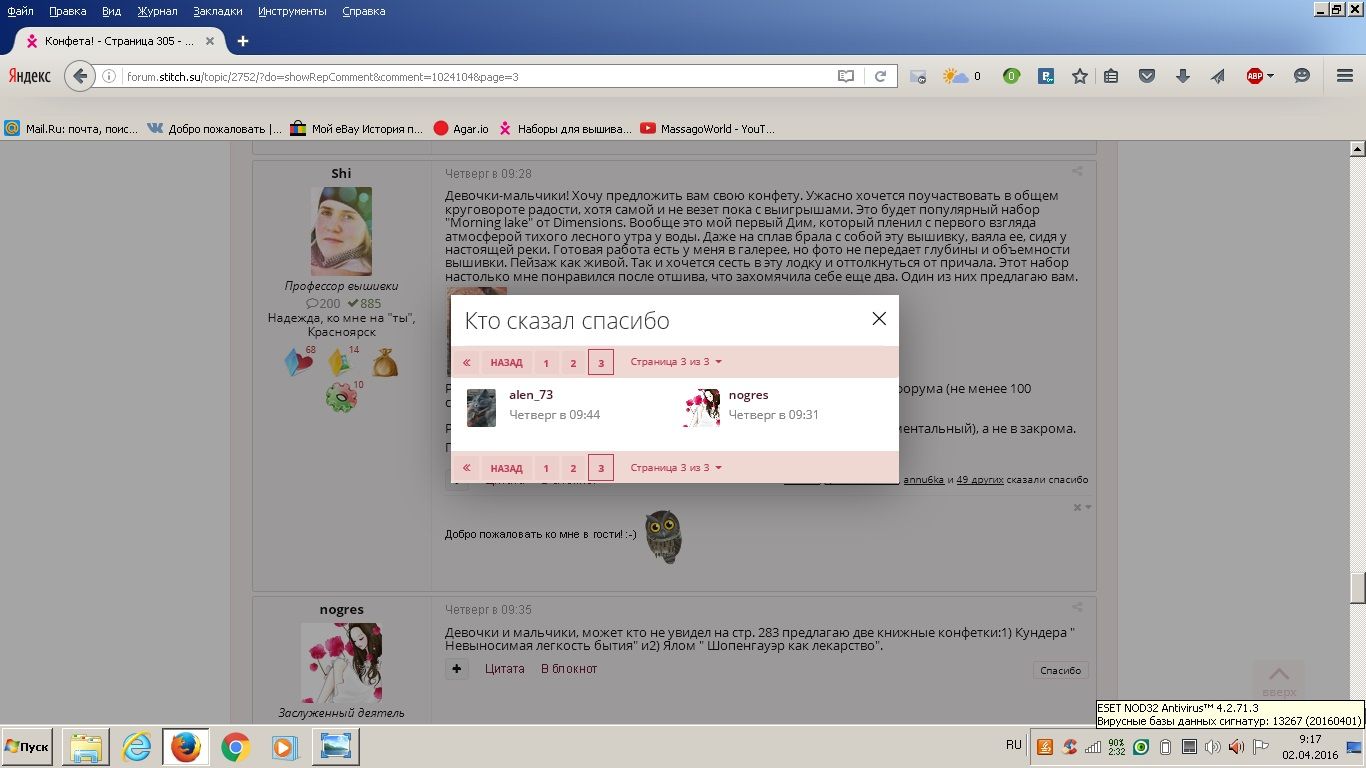This screenshot has height=768, width=1366.
Task: Go back with the browser arrow
Action: coord(80,76)
